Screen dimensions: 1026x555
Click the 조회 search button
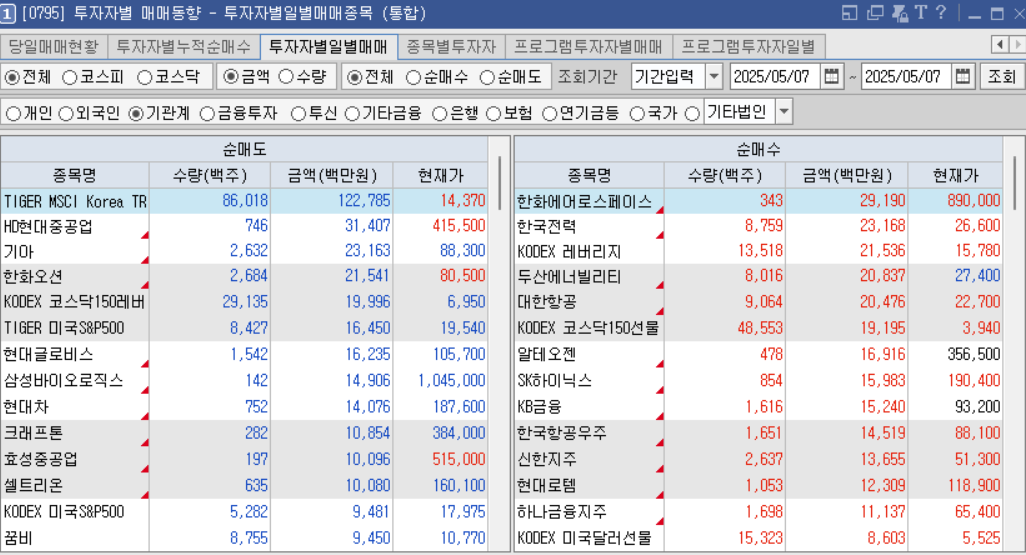1002,77
